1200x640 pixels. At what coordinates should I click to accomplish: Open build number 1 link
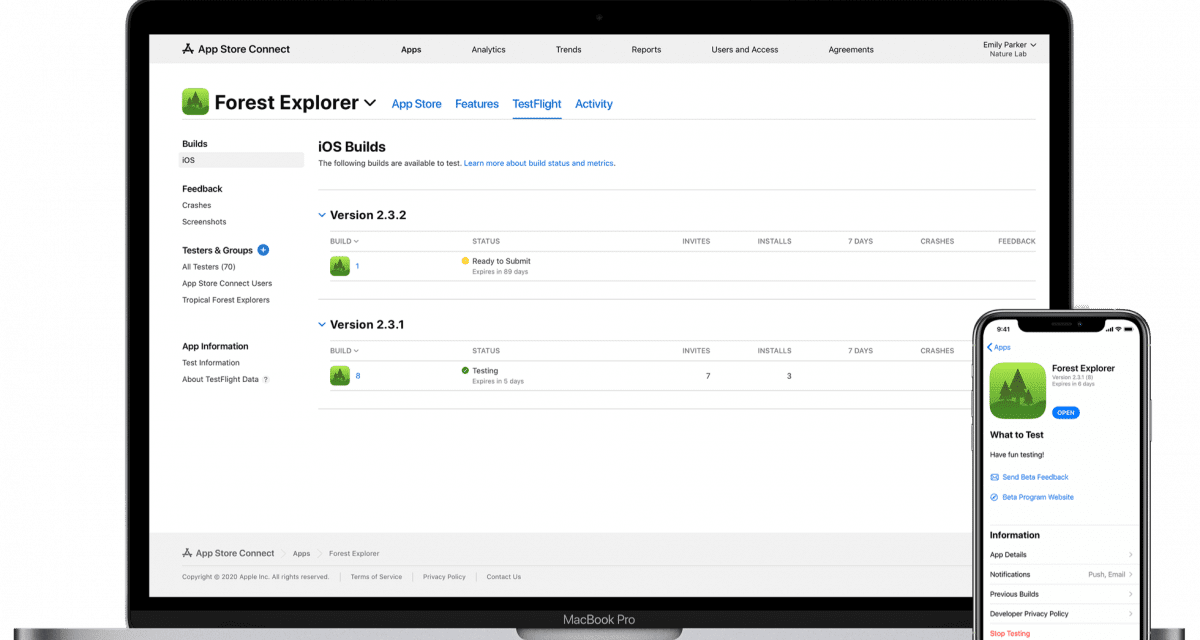(357, 266)
